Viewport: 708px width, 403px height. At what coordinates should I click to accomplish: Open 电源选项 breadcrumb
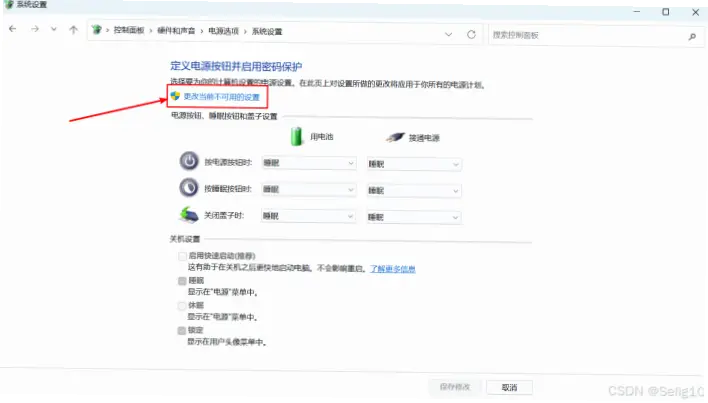224,32
